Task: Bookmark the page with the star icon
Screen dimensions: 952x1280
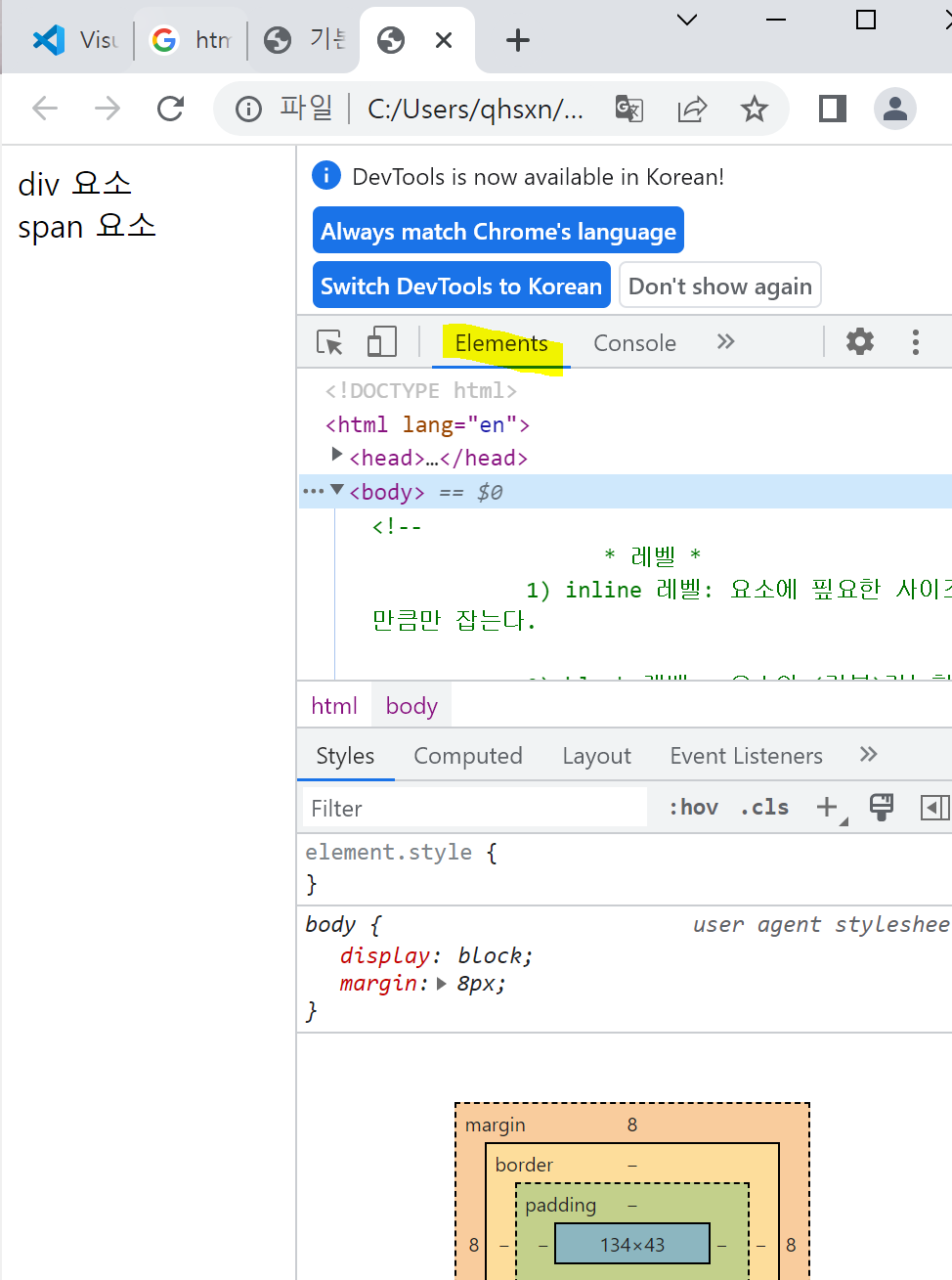Action: pyautogui.click(x=755, y=109)
